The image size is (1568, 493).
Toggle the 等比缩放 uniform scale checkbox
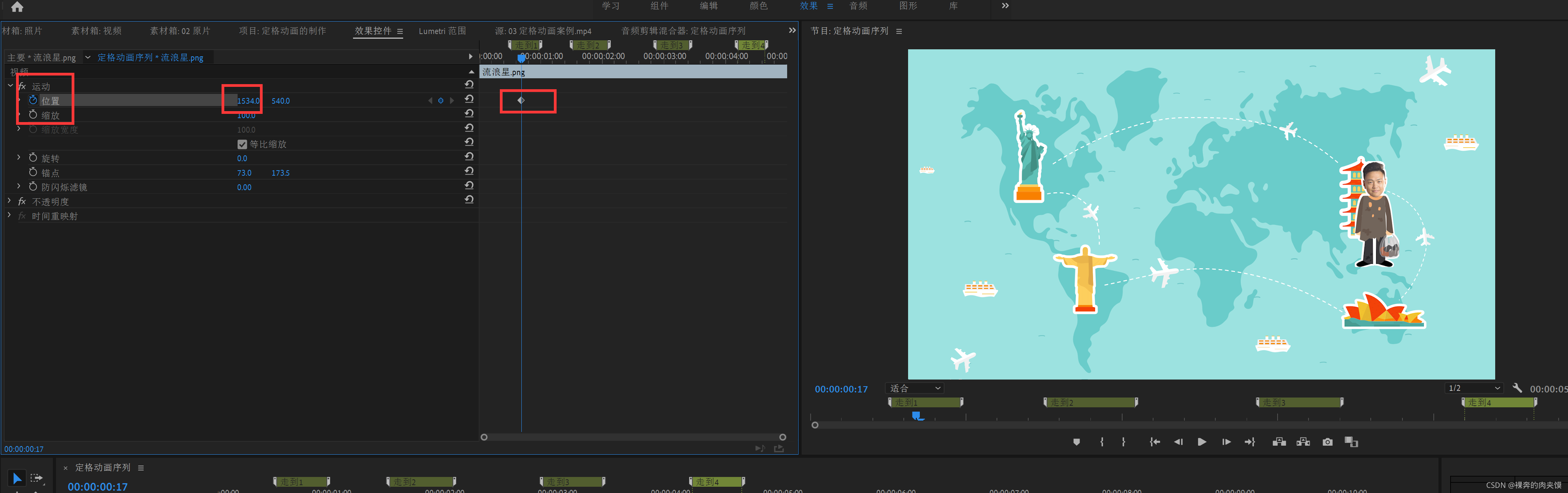pyautogui.click(x=242, y=144)
